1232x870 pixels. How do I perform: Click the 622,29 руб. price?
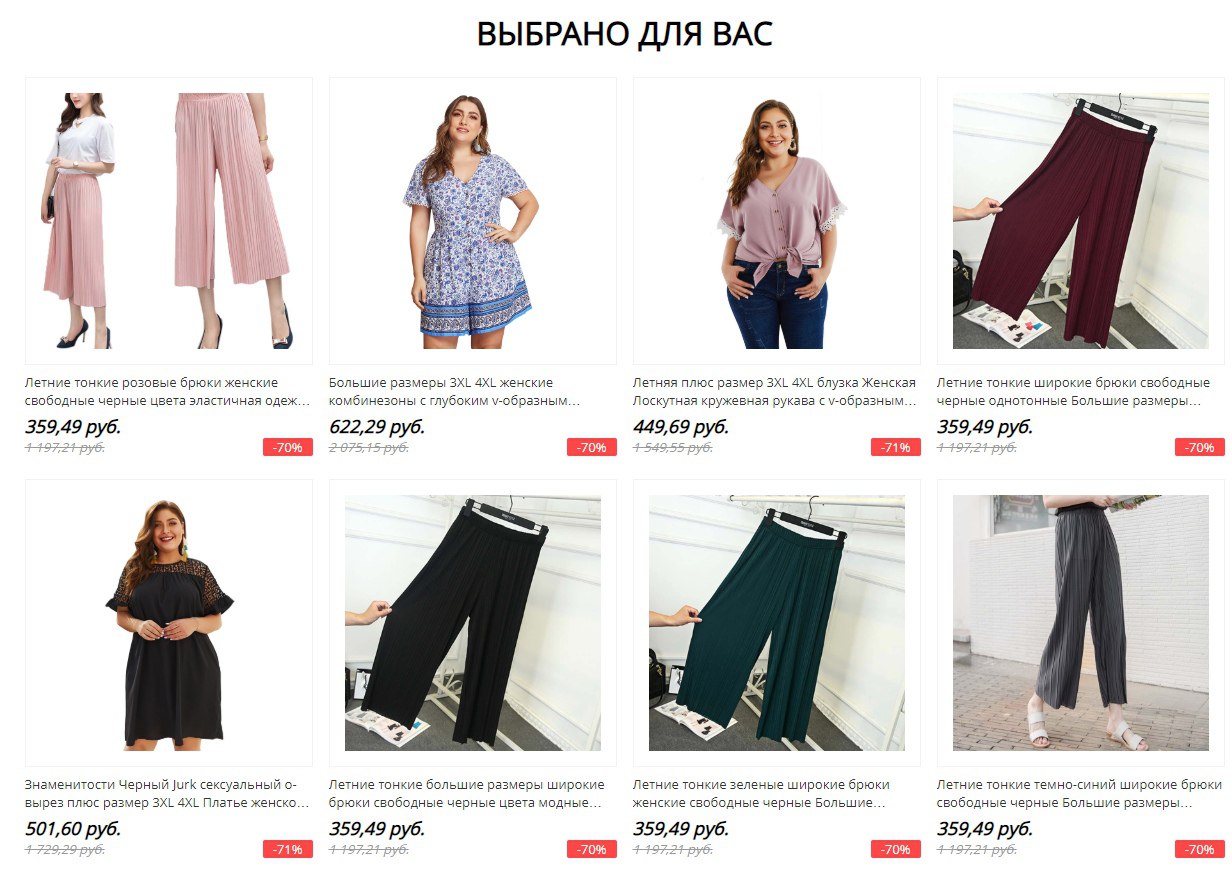point(377,427)
